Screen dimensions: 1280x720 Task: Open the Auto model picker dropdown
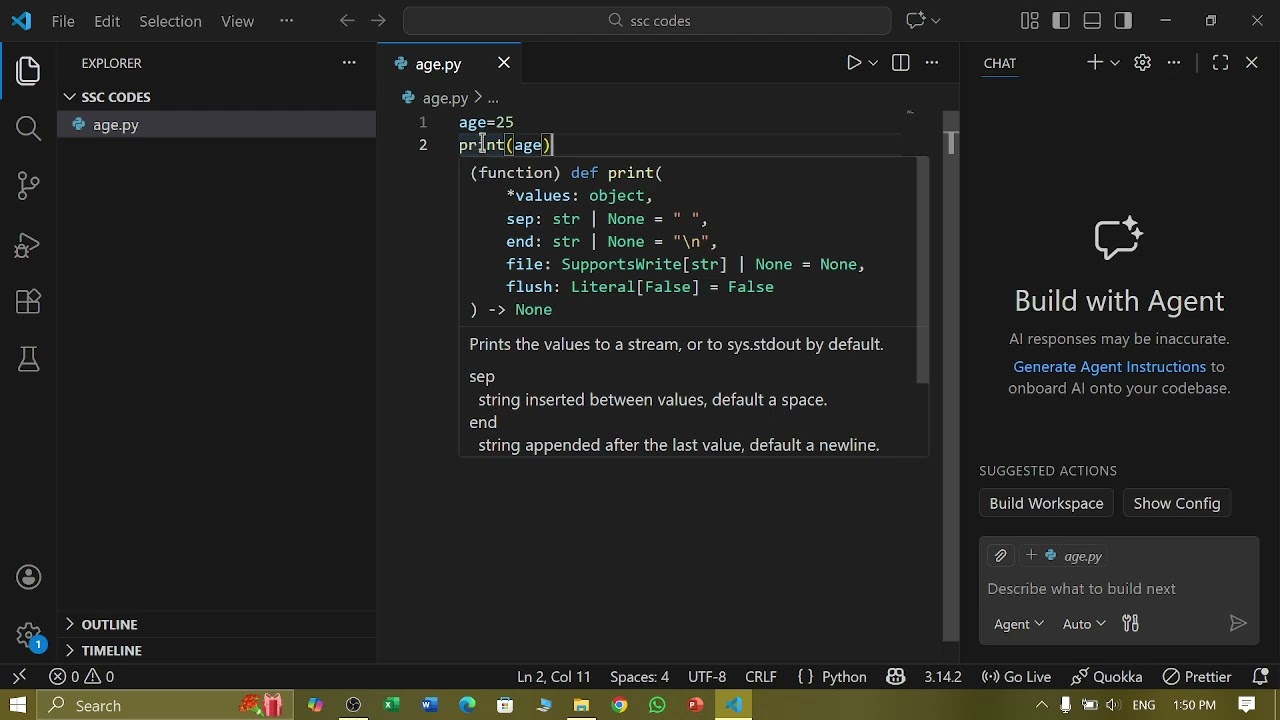tap(1084, 624)
